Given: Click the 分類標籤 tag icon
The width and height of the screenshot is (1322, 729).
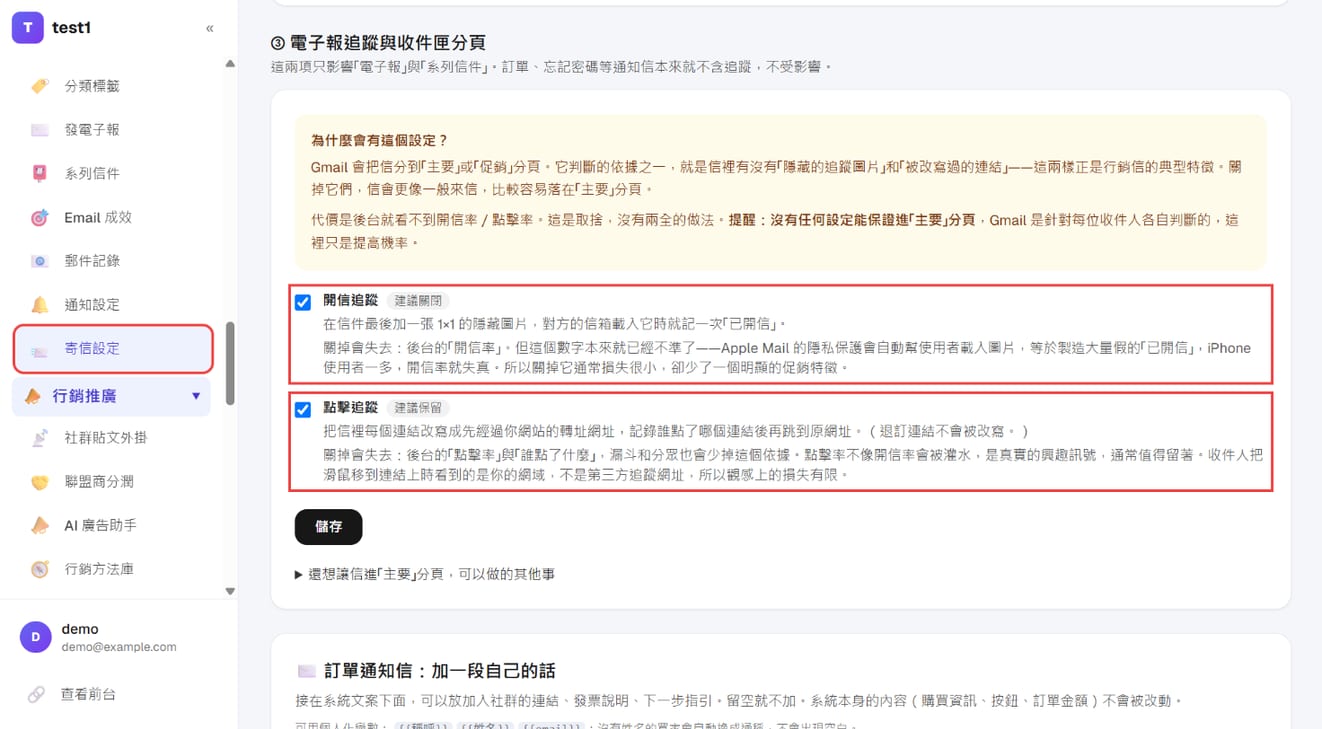Looking at the screenshot, I should click(40, 86).
